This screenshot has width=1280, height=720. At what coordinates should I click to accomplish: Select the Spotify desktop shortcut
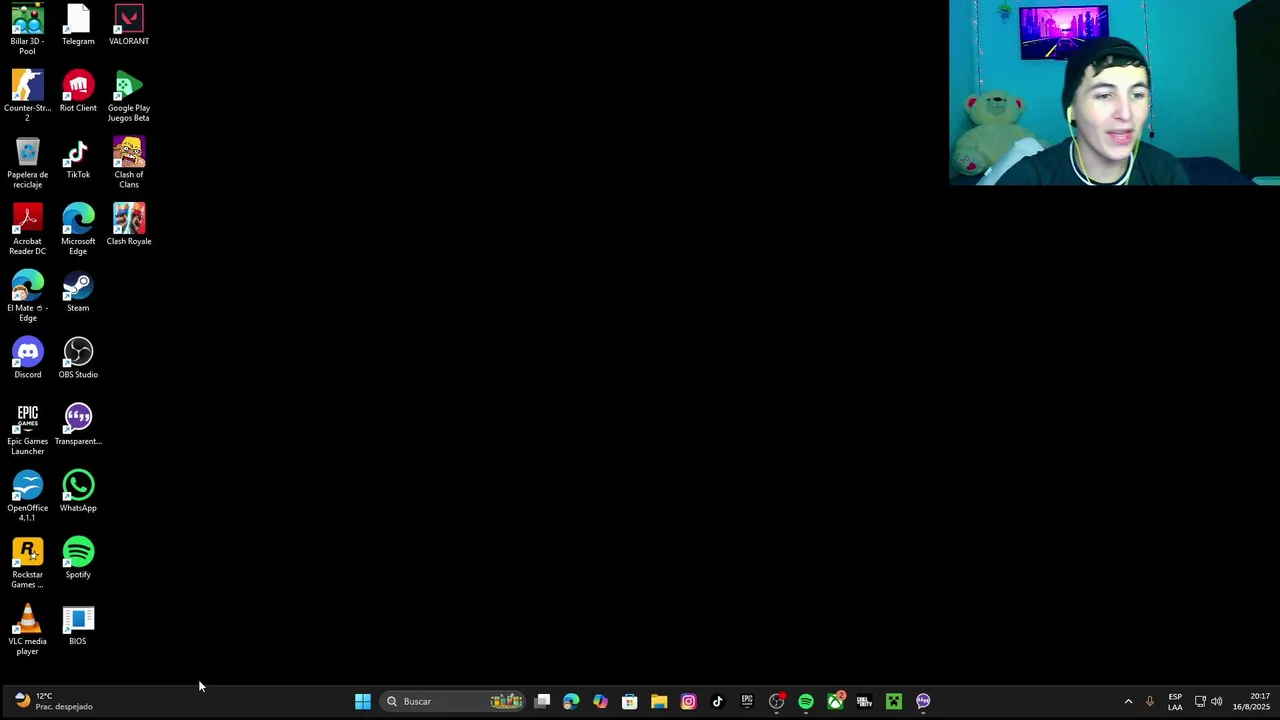[78, 558]
